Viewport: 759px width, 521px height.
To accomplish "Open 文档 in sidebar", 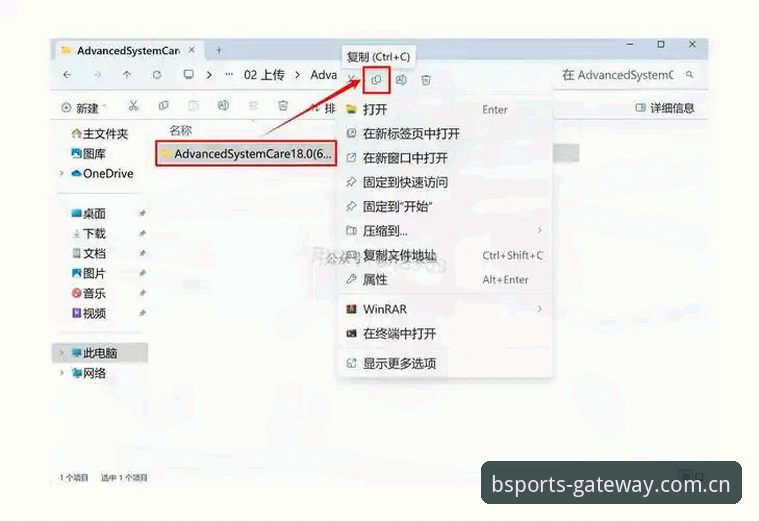I will (x=89, y=253).
